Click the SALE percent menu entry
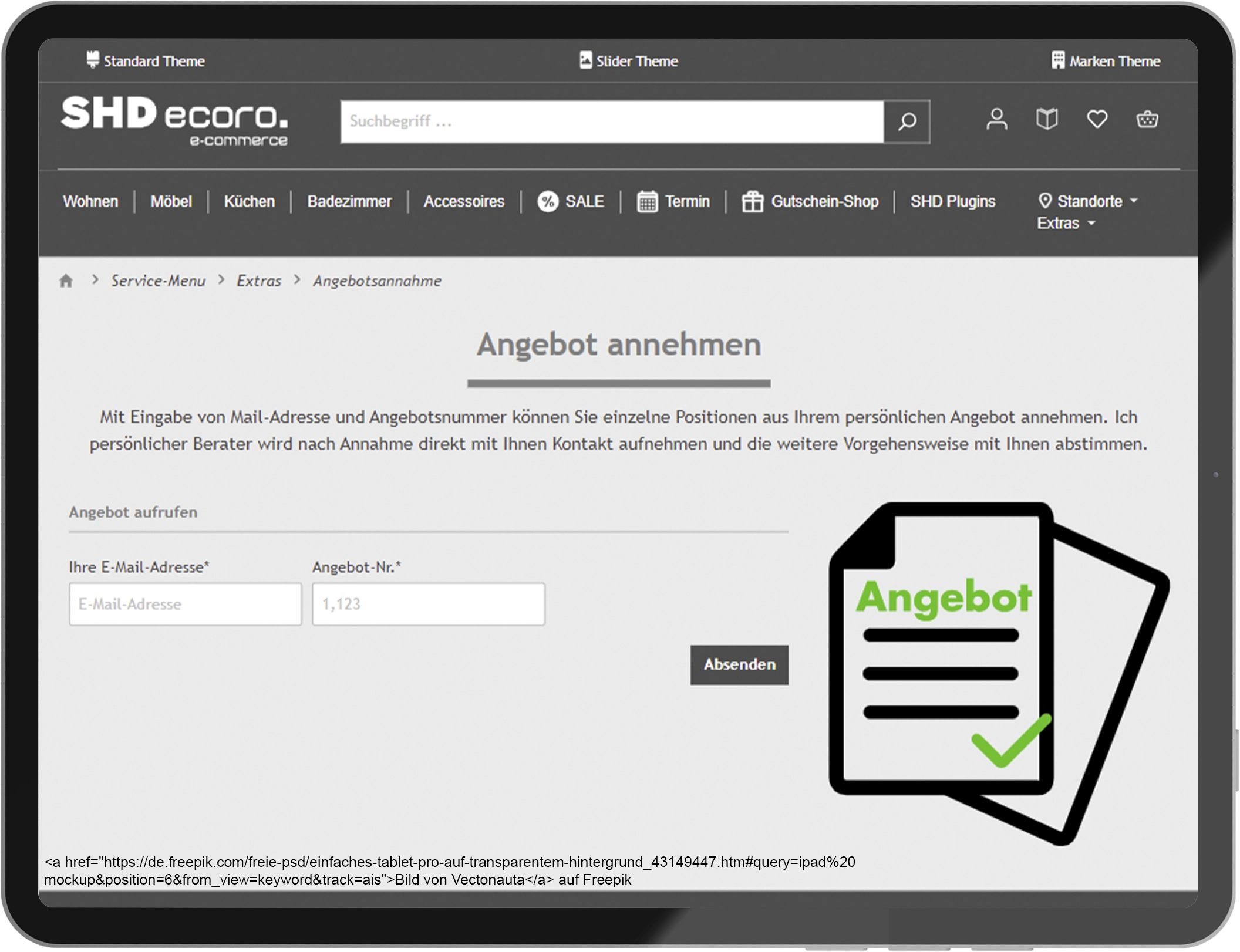This screenshot has height=952, width=1240. pyautogui.click(x=571, y=202)
